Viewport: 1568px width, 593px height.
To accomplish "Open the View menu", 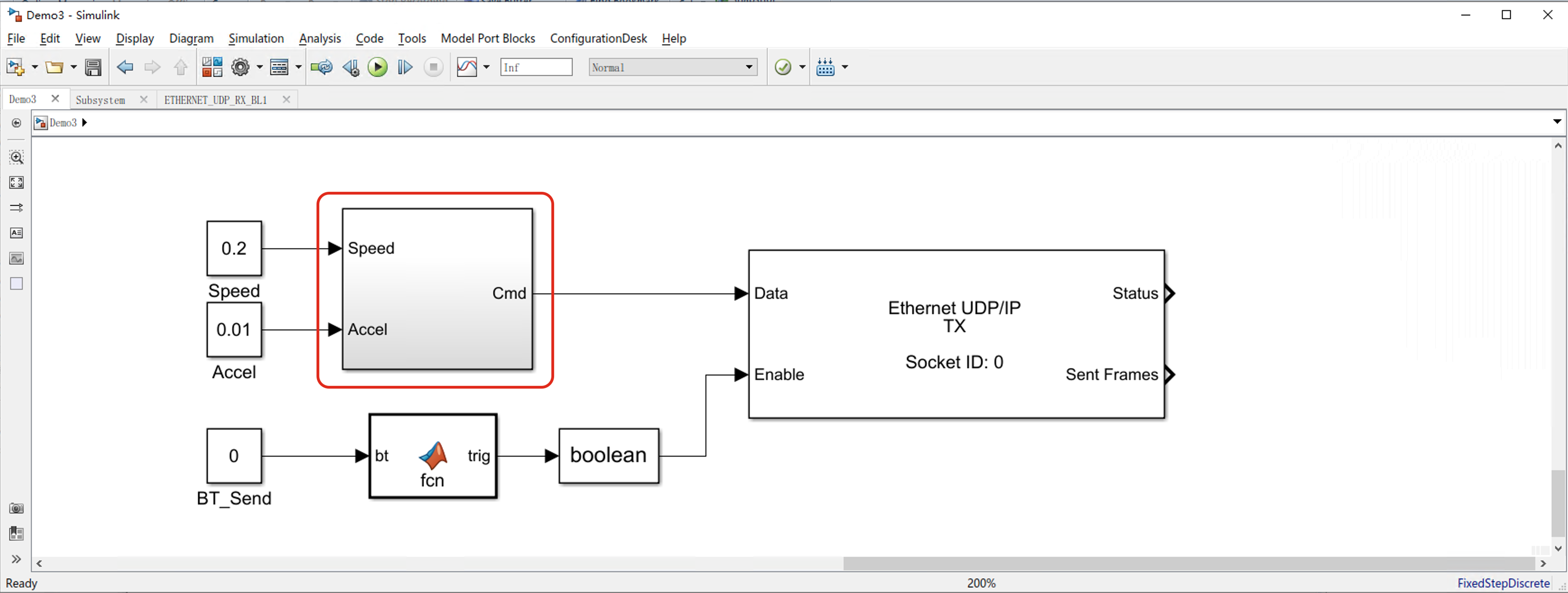I will tap(88, 38).
